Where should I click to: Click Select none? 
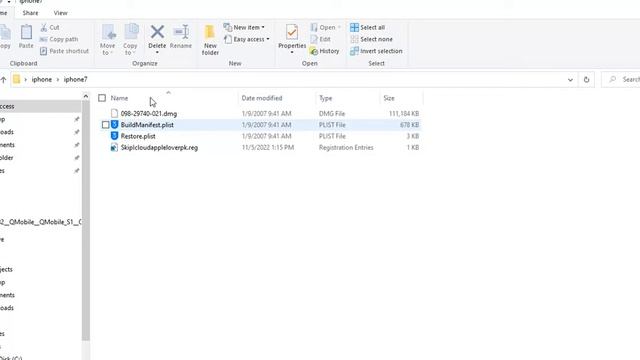[371, 39]
